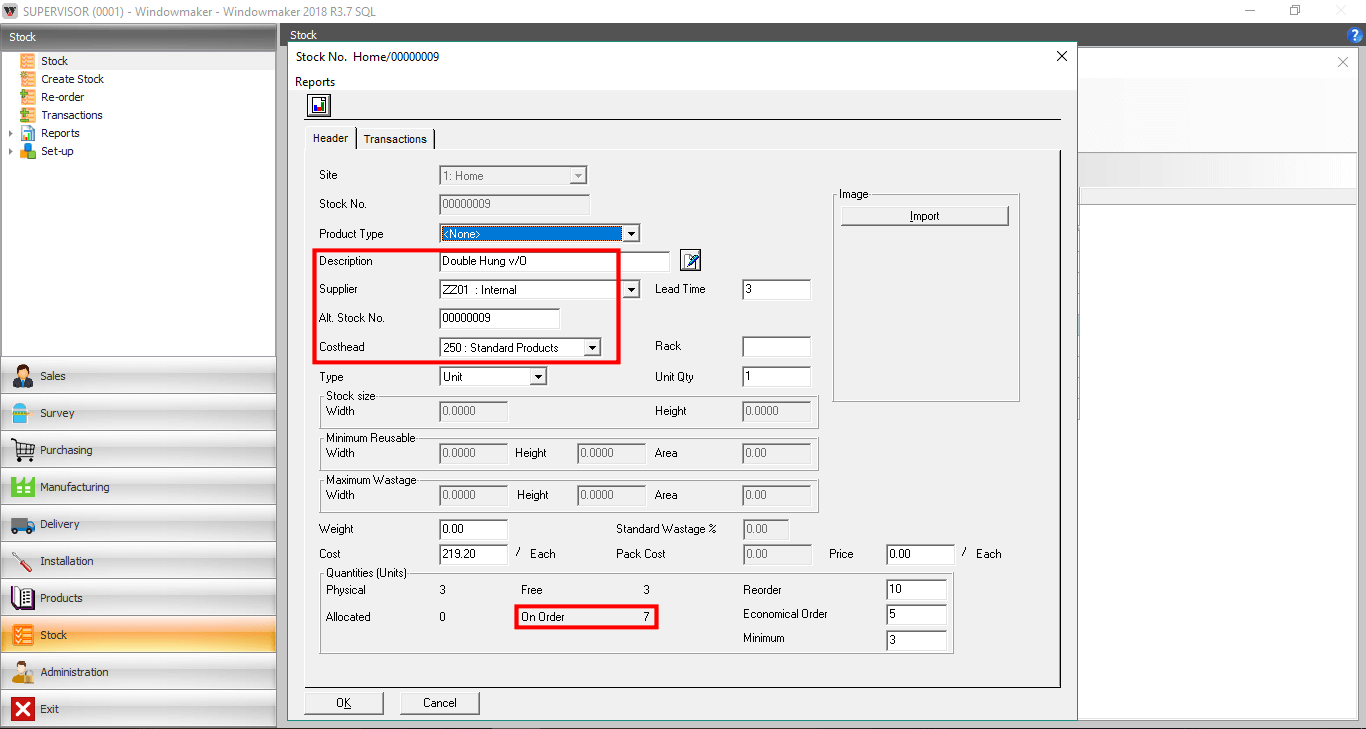Open the Delivery truck icon
The width and height of the screenshot is (1366, 729).
[23, 524]
